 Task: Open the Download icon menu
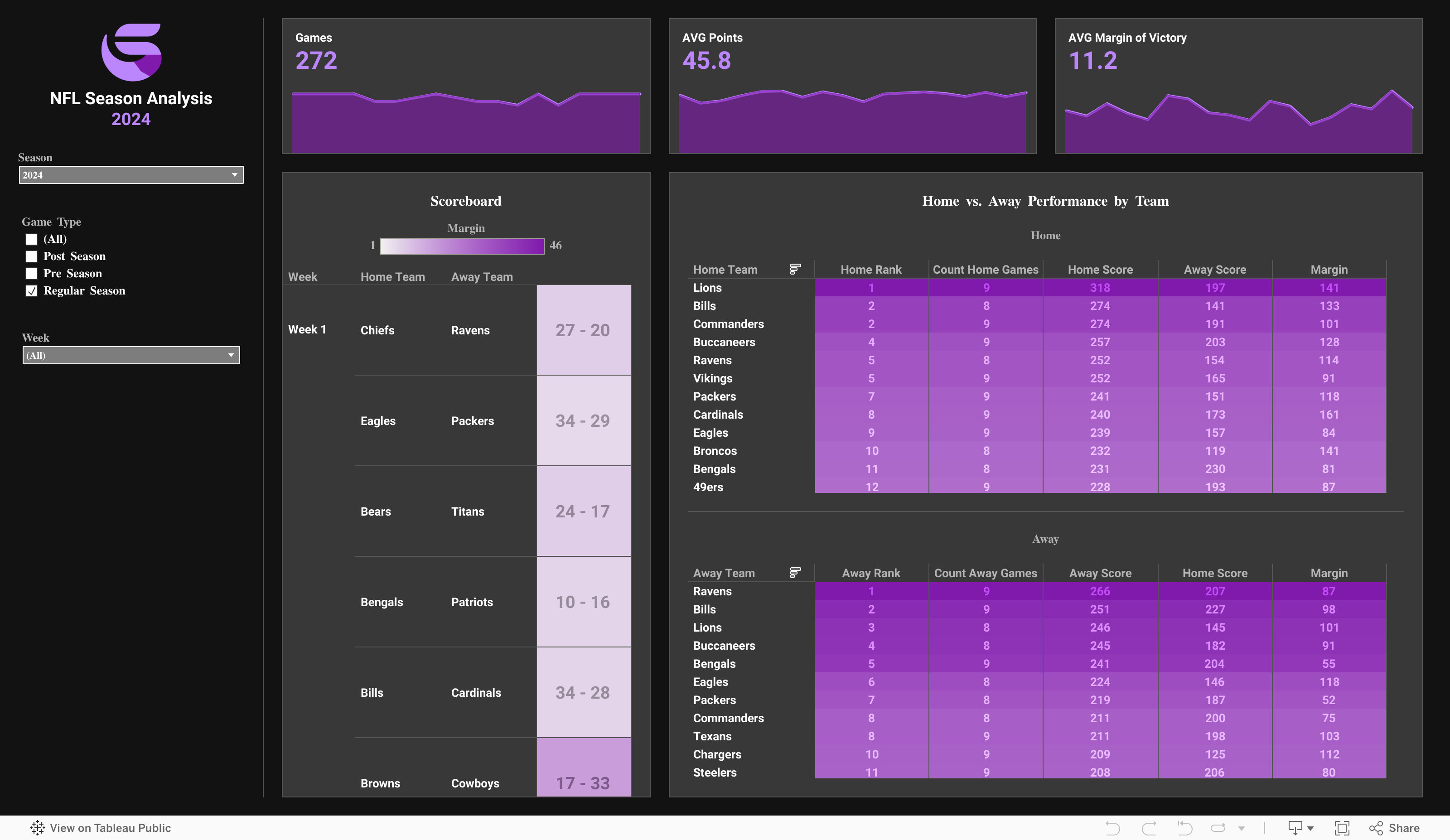(1295, 828)
